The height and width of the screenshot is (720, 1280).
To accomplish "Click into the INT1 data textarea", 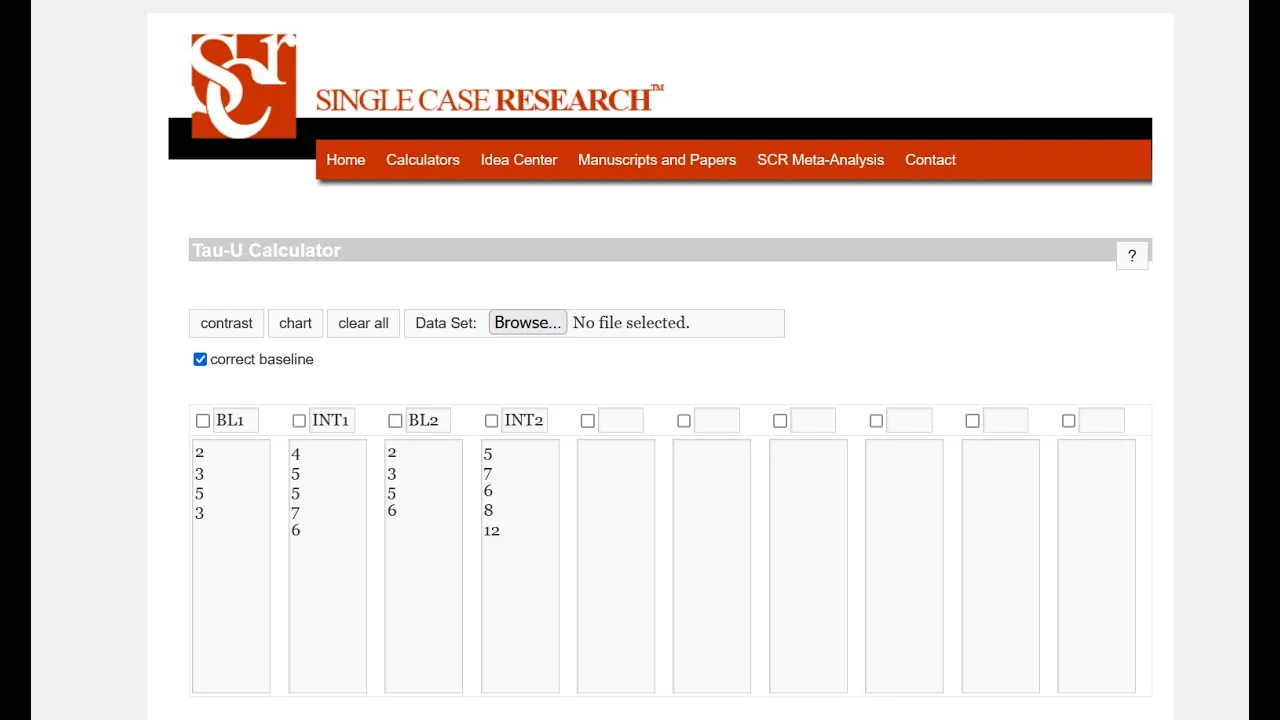I will (x=327, y=566).
